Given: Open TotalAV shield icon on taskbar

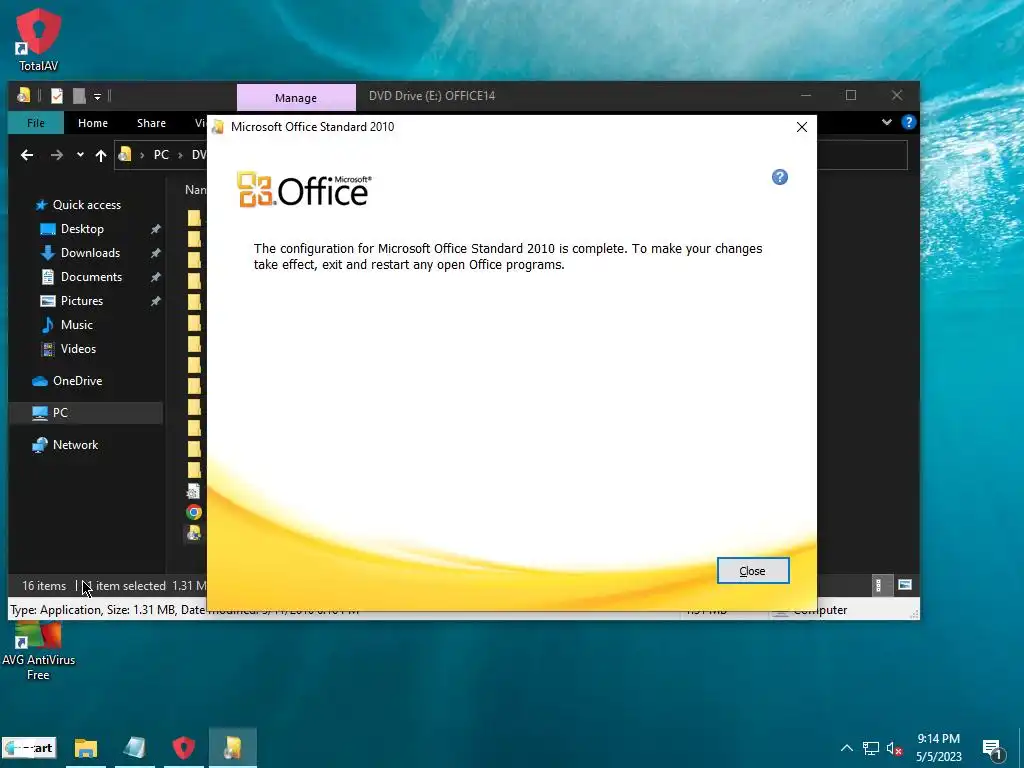Looking at the screenshot, I should coord(184,748).
